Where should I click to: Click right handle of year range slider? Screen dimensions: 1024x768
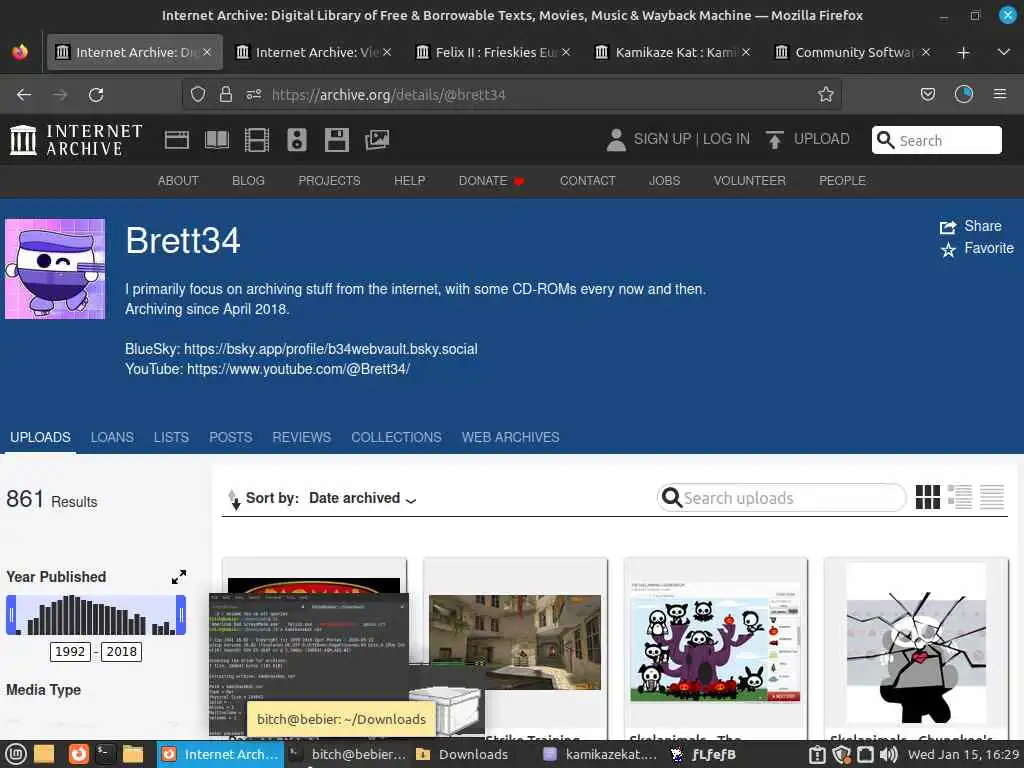[182, 615]
